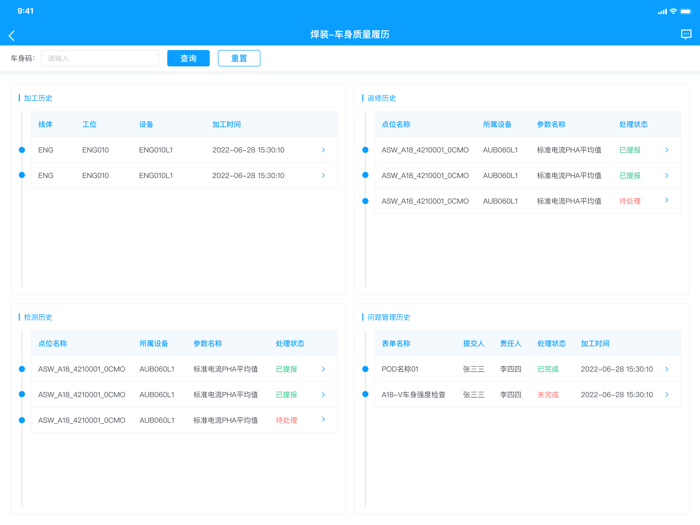This screenshot has width=700, height=525.
Task: Click the 责任人 column header
Action: pos(511,344)
